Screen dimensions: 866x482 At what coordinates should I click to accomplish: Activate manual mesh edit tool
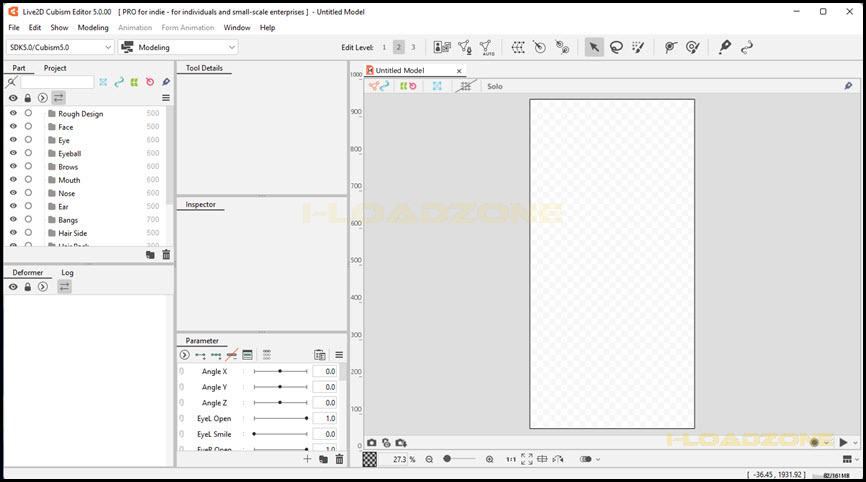pos(464,47)
